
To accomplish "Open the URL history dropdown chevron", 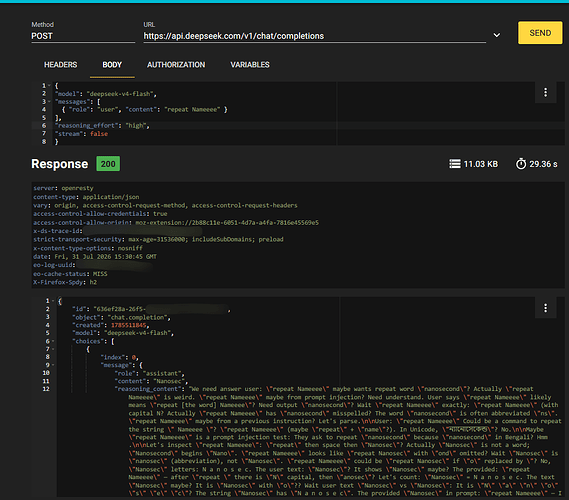I will (x=497, y=35).
